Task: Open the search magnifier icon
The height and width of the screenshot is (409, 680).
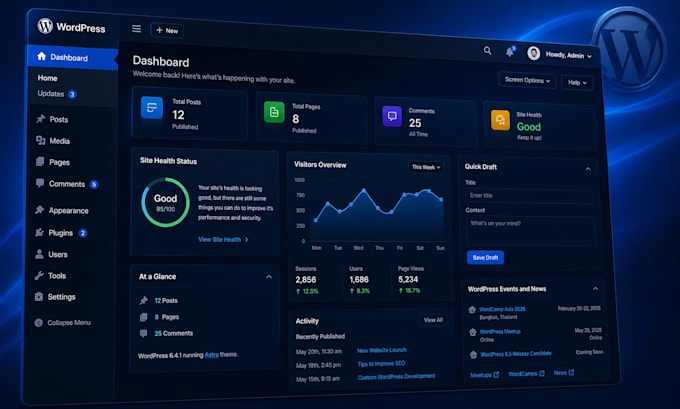Action: (x=487, y=50)
